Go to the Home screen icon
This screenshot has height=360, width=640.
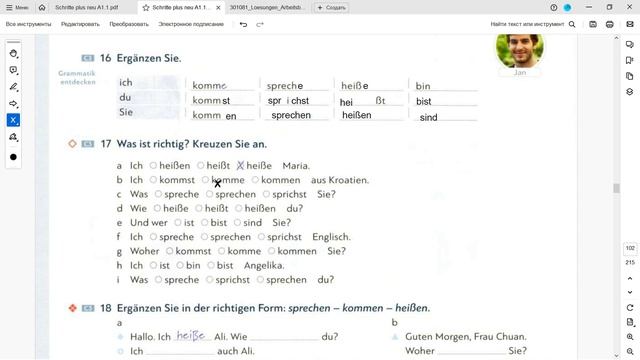[42, 7]
